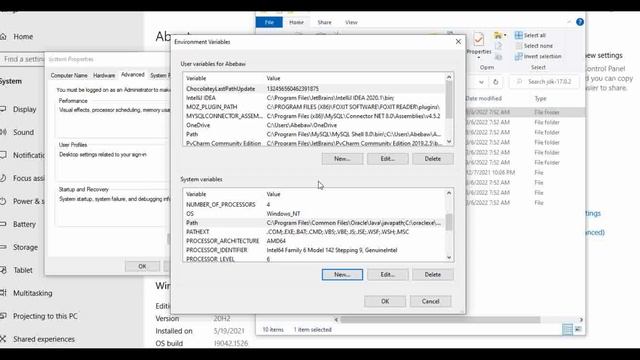640x360 pixels.
Task: Close the Environment Variables dialog
Action: coord(458,42)
